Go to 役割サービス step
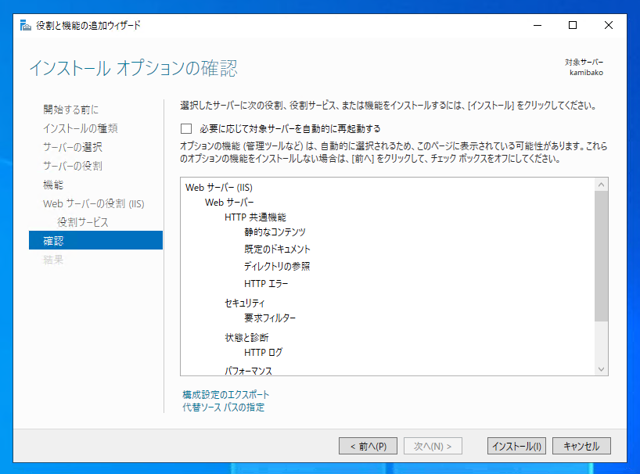Screen dimensions: 640x474 83,222
